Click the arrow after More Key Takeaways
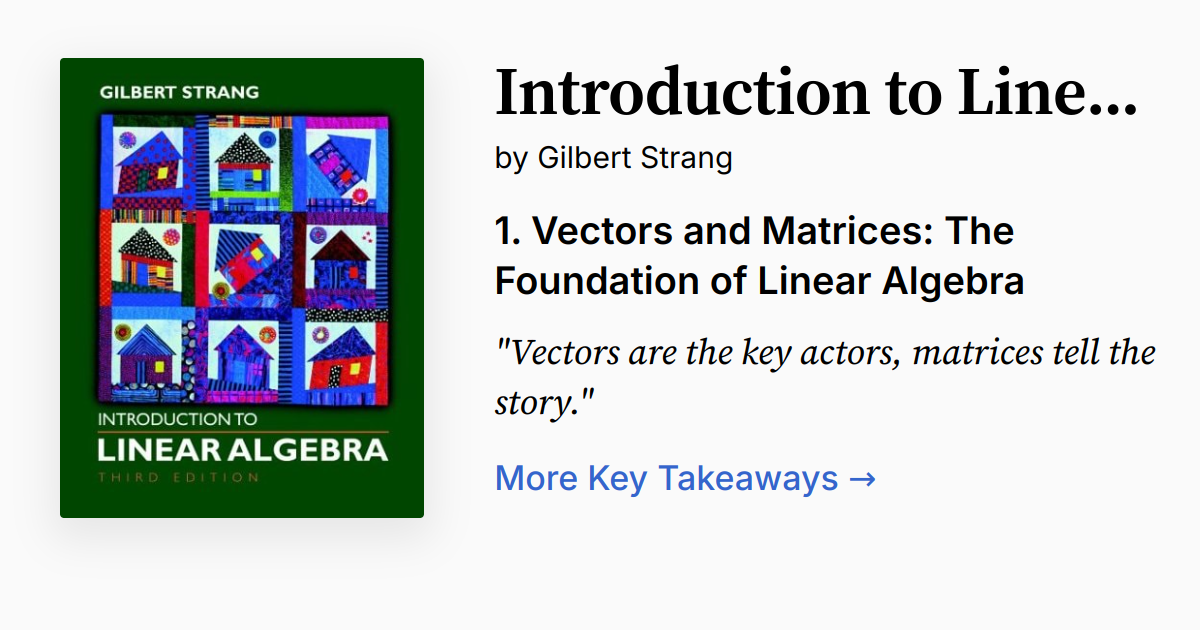Screen dimensions: 1200x630 [x=861, y=478]
